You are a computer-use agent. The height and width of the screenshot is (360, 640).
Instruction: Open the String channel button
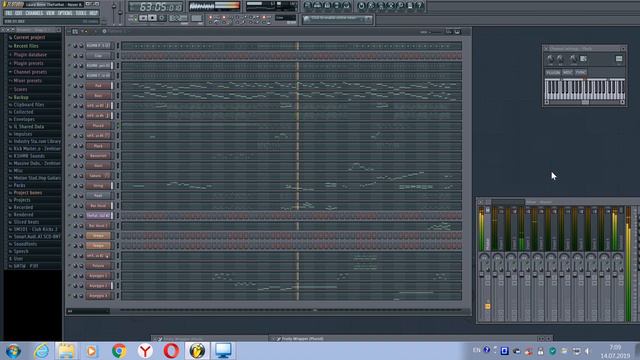pos(98,186)
